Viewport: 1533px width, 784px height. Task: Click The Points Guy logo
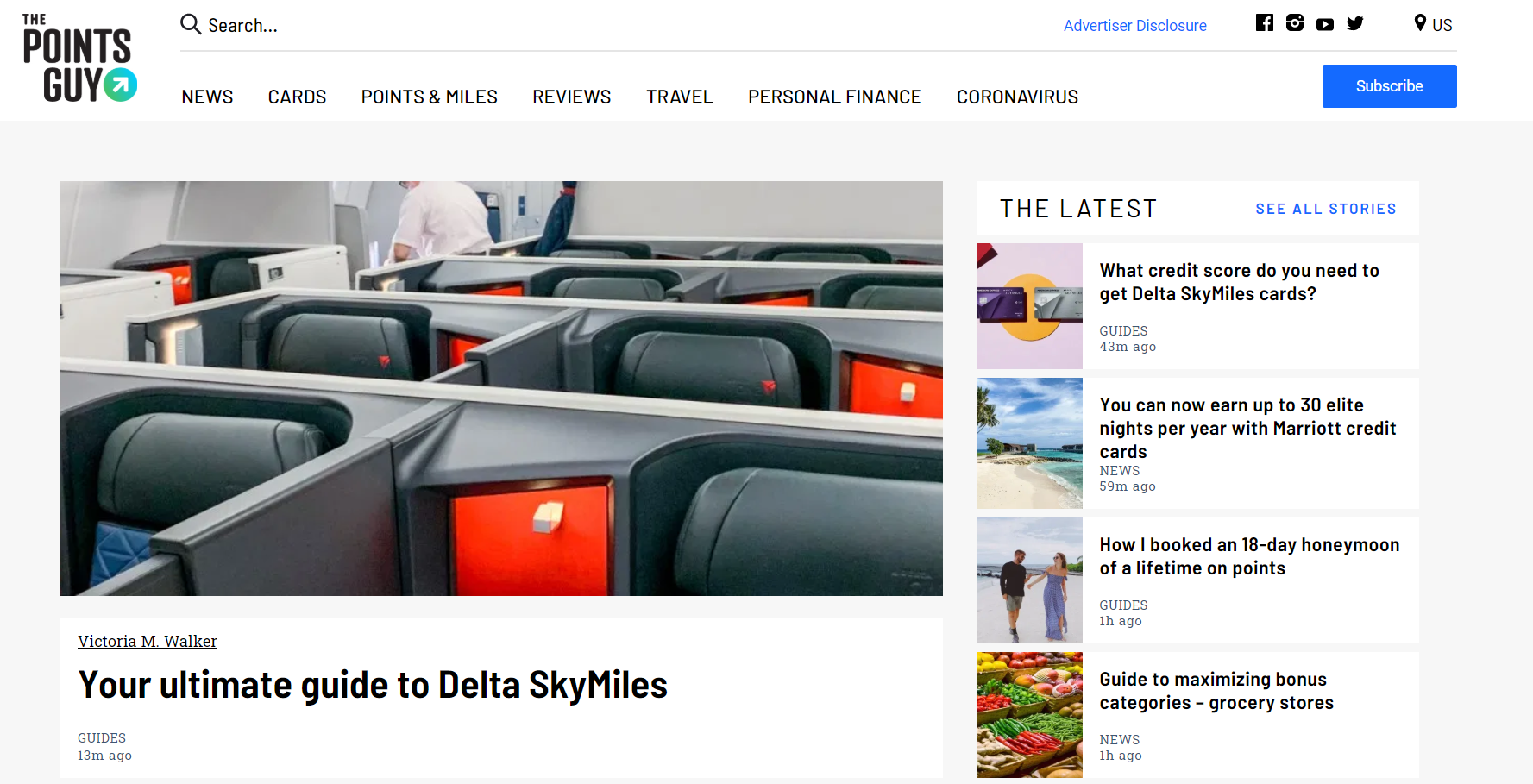point(79,58)
